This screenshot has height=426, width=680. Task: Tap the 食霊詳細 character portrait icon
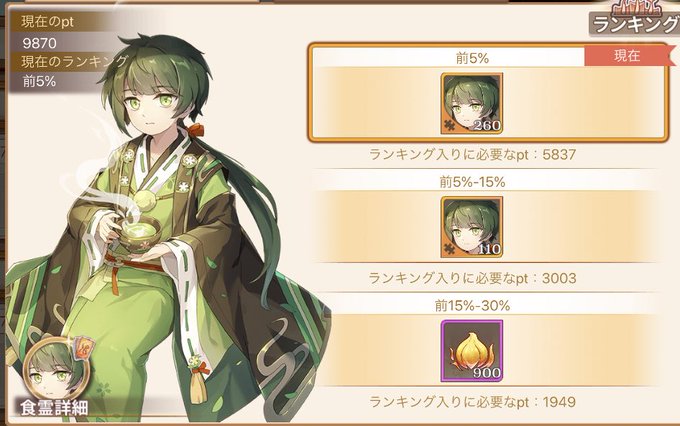click(x=56, y=371)
